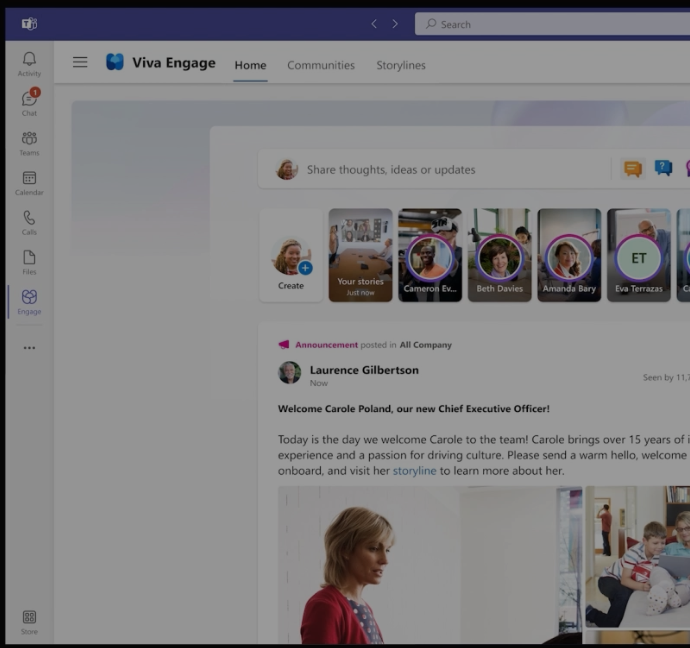Create a new story
The image size is (690, 648).
click(291, 256)
